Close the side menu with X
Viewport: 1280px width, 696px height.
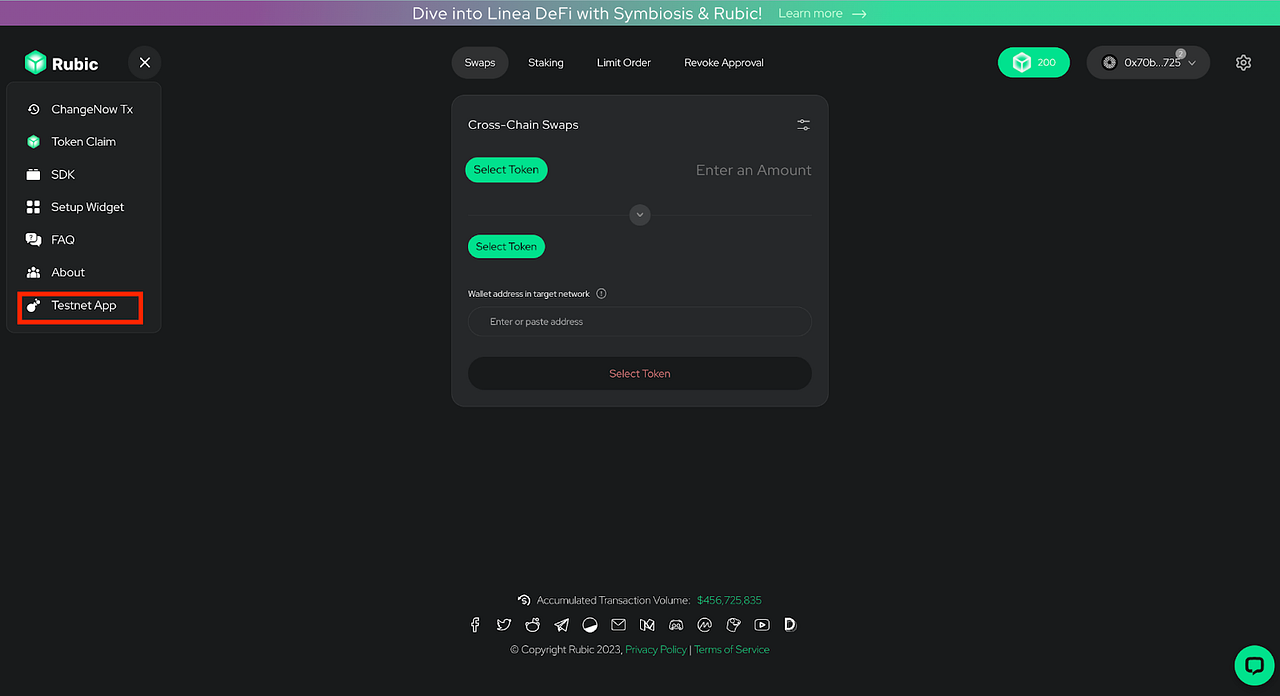145,63
